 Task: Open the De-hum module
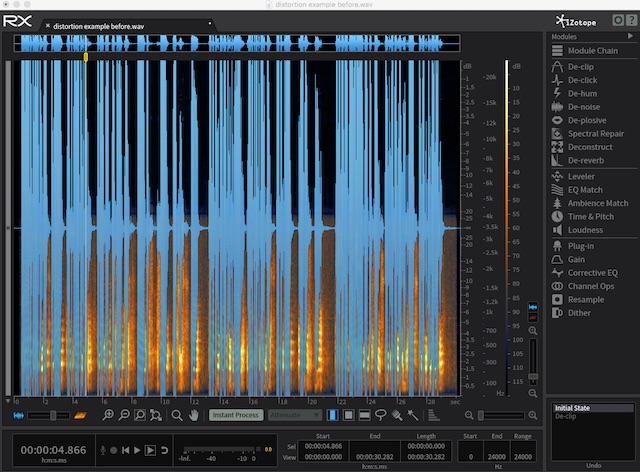(581, 93)
